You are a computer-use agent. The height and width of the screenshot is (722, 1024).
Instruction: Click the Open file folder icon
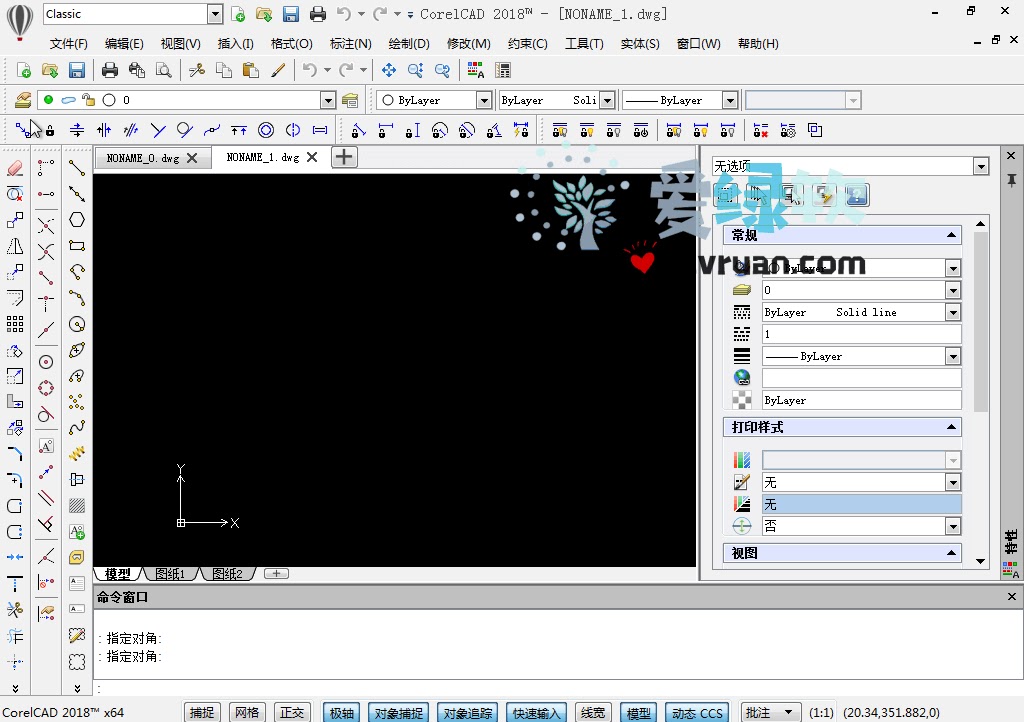(50, 70)
